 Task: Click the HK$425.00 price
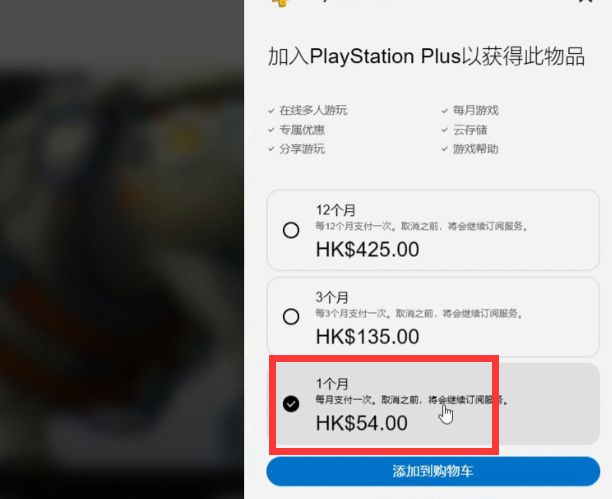click(x=367, y=250)
